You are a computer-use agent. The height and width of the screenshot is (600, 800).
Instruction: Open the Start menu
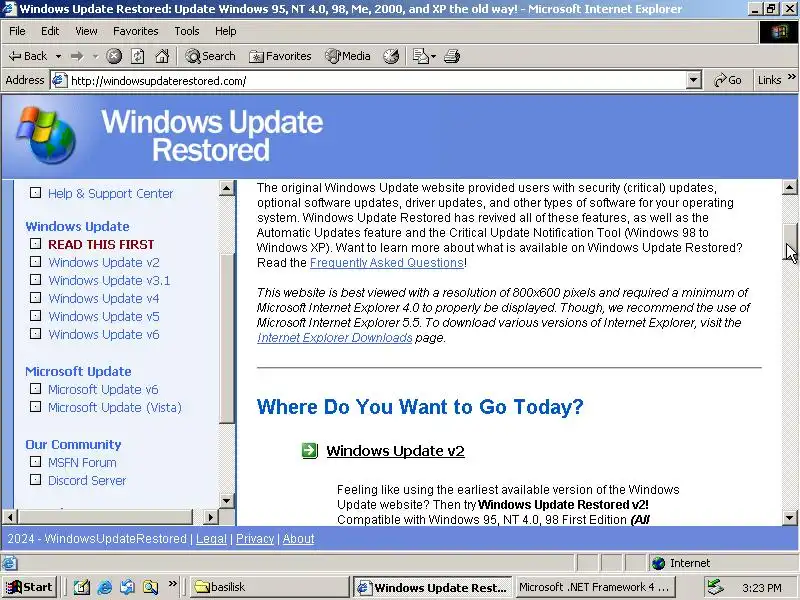coord(29,587)
